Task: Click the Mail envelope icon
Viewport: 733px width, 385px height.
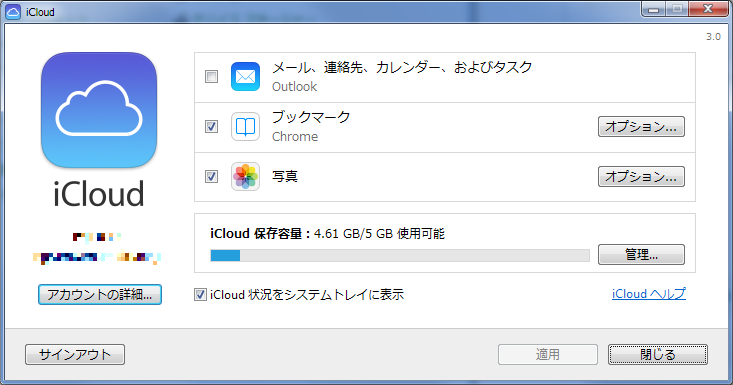Action: click(245, 77)
